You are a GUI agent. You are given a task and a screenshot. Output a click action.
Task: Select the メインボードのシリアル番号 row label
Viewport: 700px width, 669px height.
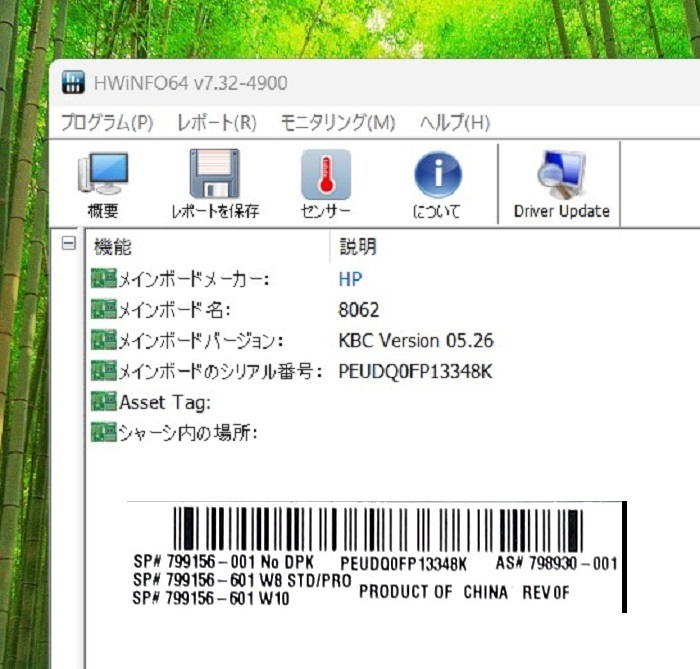click(220, 372)
